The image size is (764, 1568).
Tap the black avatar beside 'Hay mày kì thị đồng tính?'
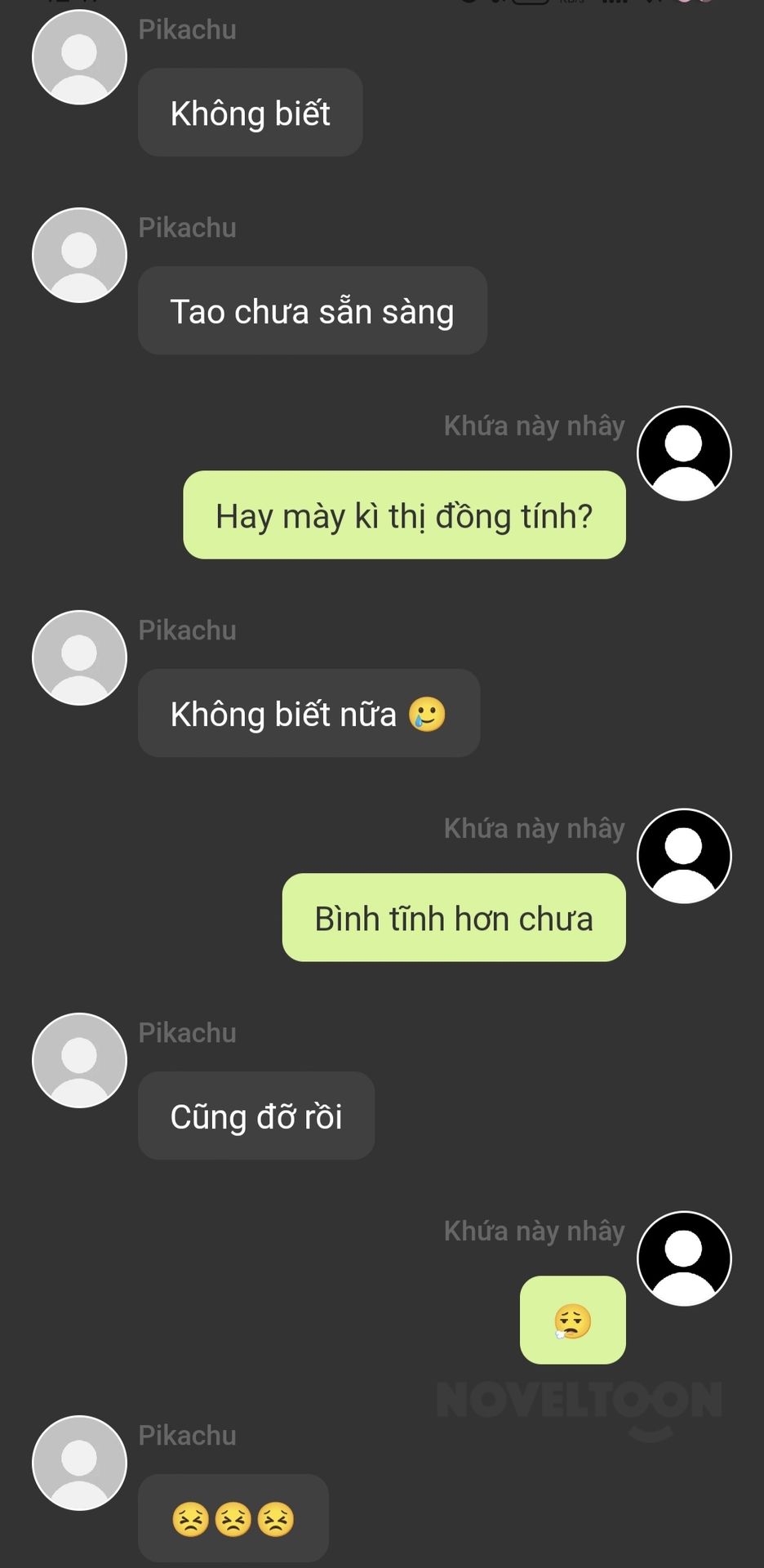pyautogui.click(x=684, y=453)
